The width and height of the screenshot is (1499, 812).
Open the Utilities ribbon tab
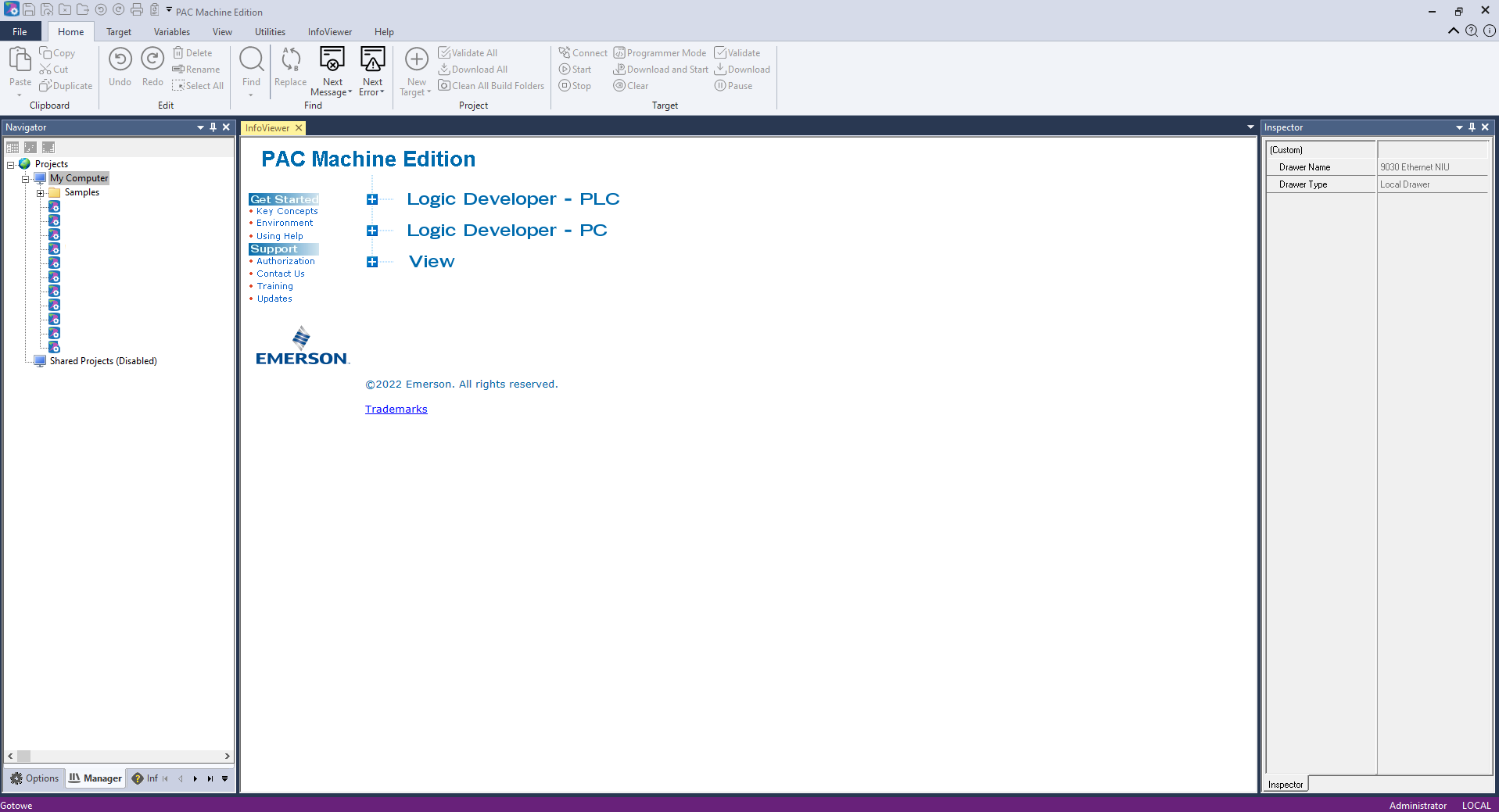(x=270, y=32)
